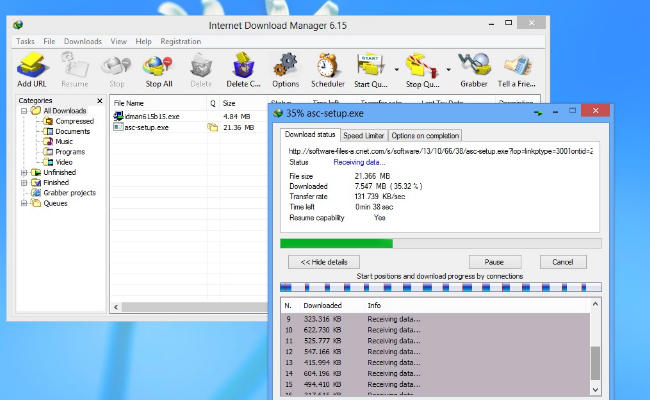Select the Documents category
The height and width of the screenshot is (400, 650).
coord(73,131)
